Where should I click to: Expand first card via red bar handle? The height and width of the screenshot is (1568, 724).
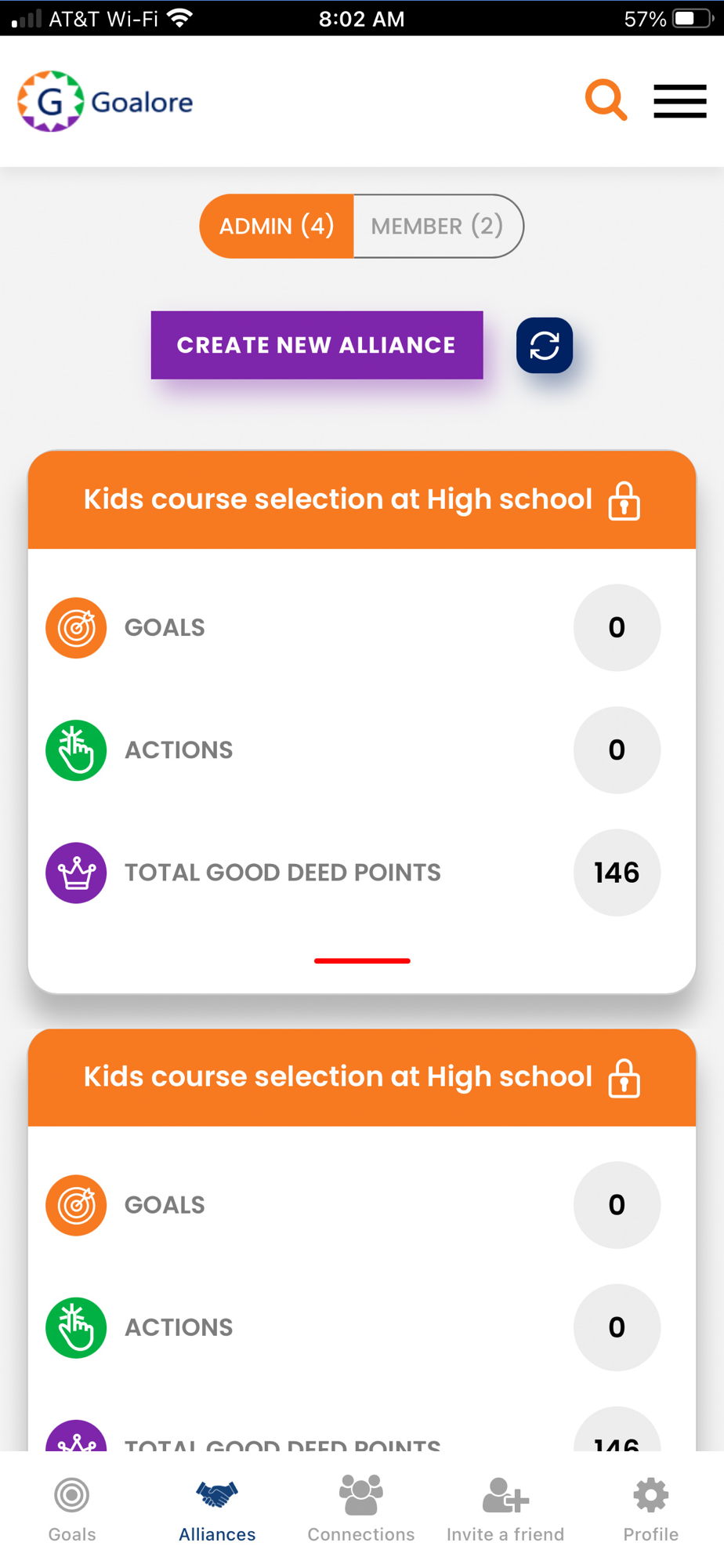tap(362, 960)
